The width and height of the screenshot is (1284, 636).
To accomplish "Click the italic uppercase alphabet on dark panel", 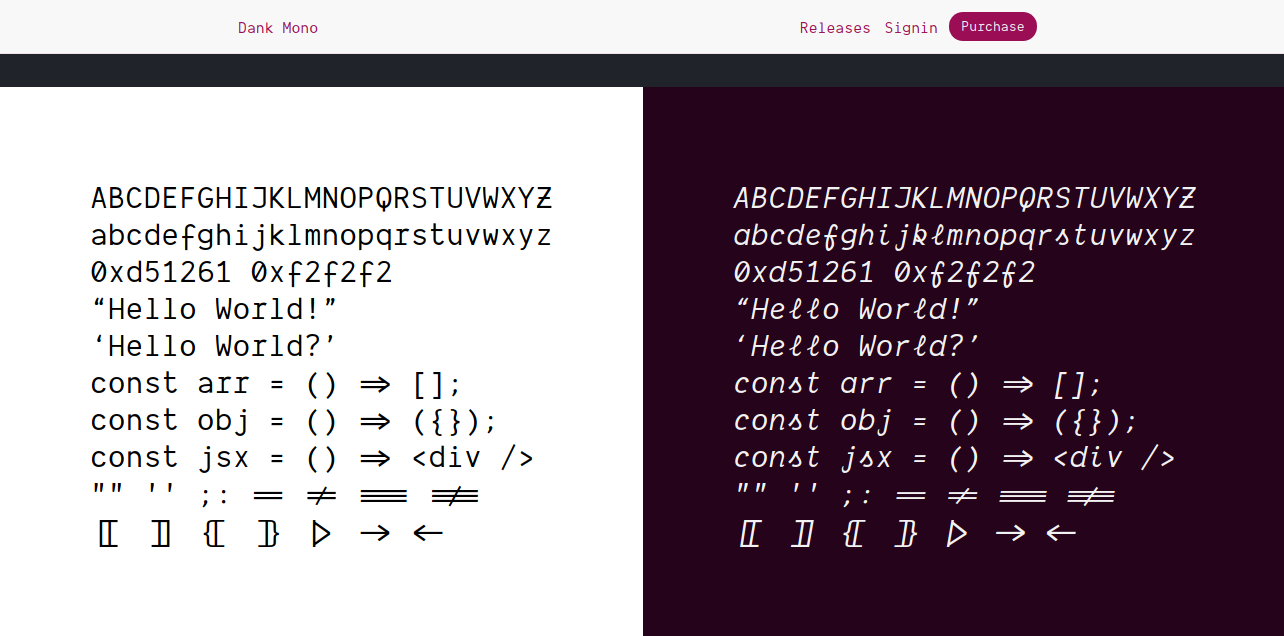I will click(x=964, y=199).
